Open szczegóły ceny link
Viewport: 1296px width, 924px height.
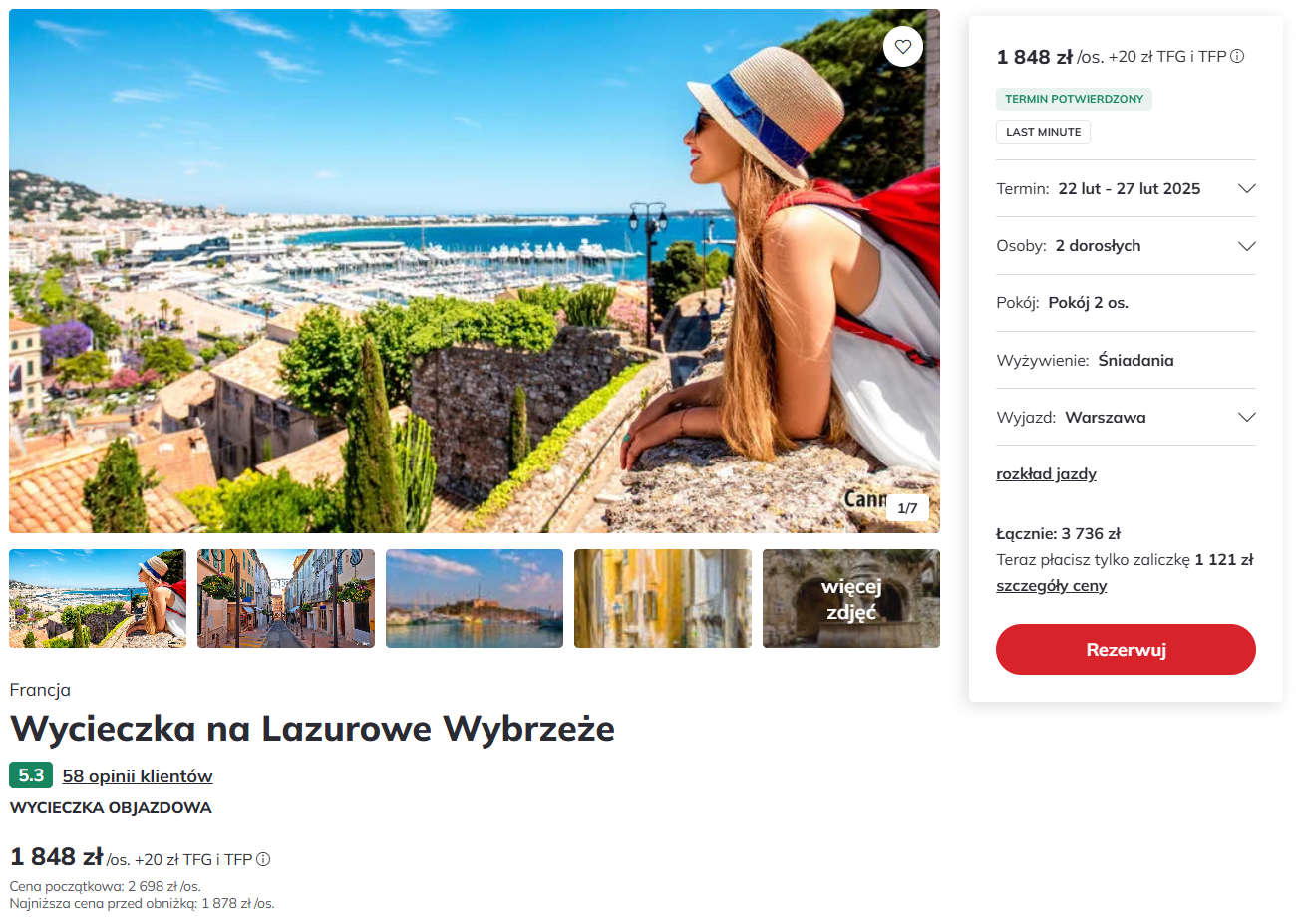click(x=1051, y=586)
